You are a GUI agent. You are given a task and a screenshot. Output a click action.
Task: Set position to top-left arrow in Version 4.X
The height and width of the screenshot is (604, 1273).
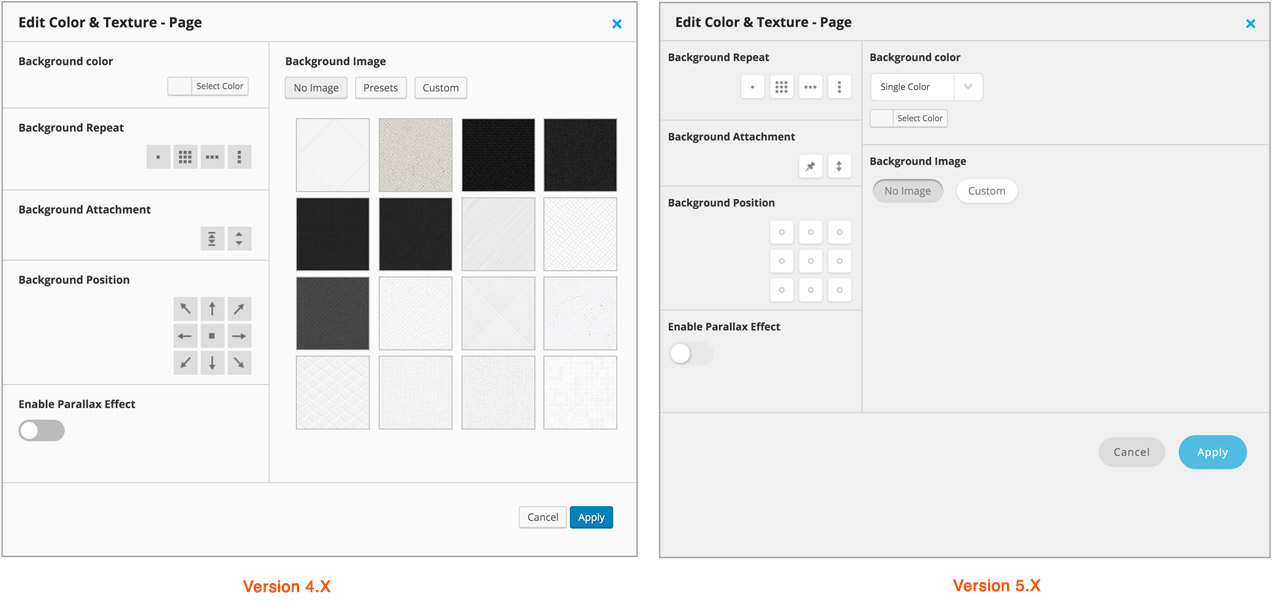[185, 309]
